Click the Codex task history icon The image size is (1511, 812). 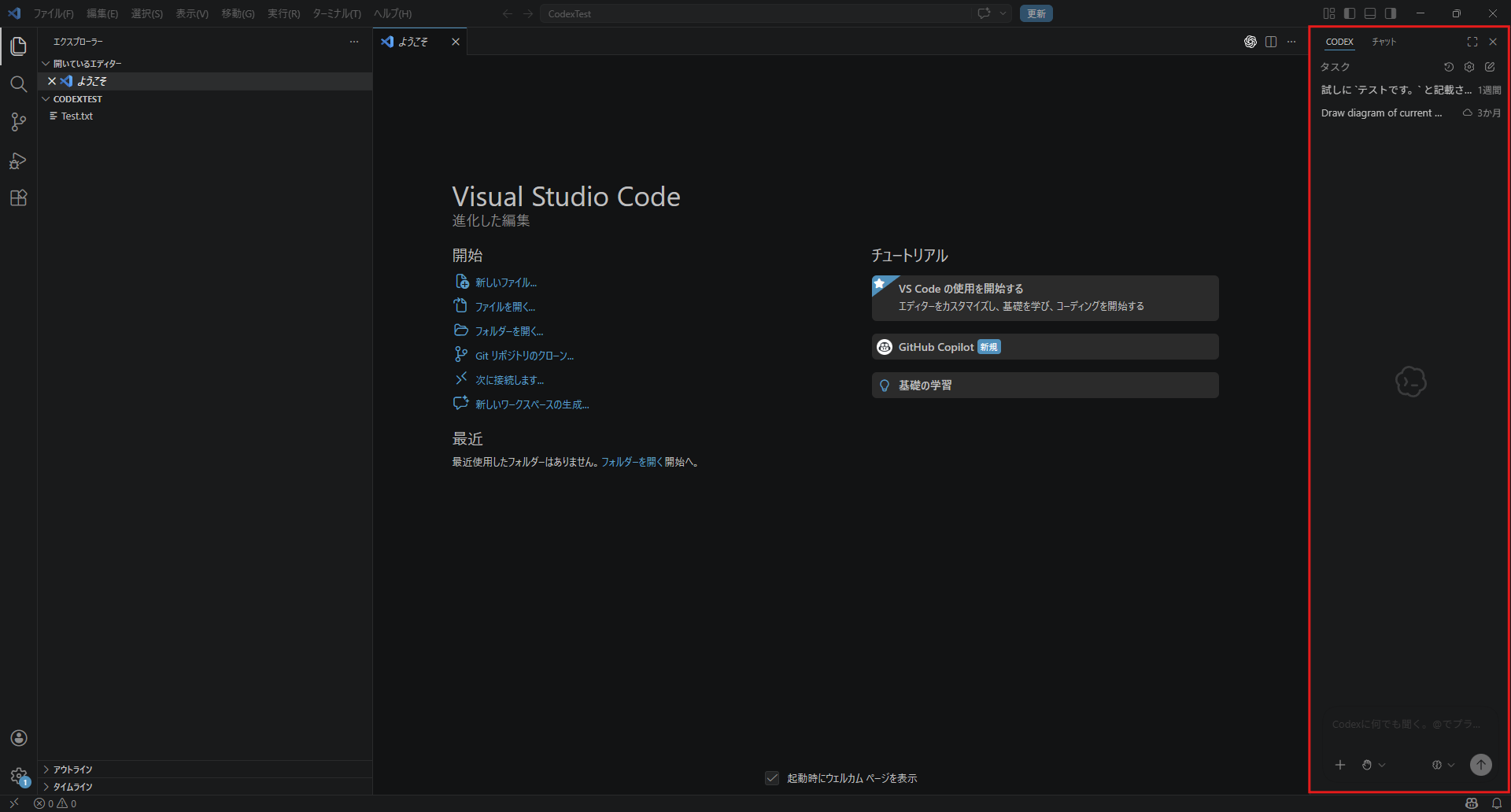coord(1449,67)
